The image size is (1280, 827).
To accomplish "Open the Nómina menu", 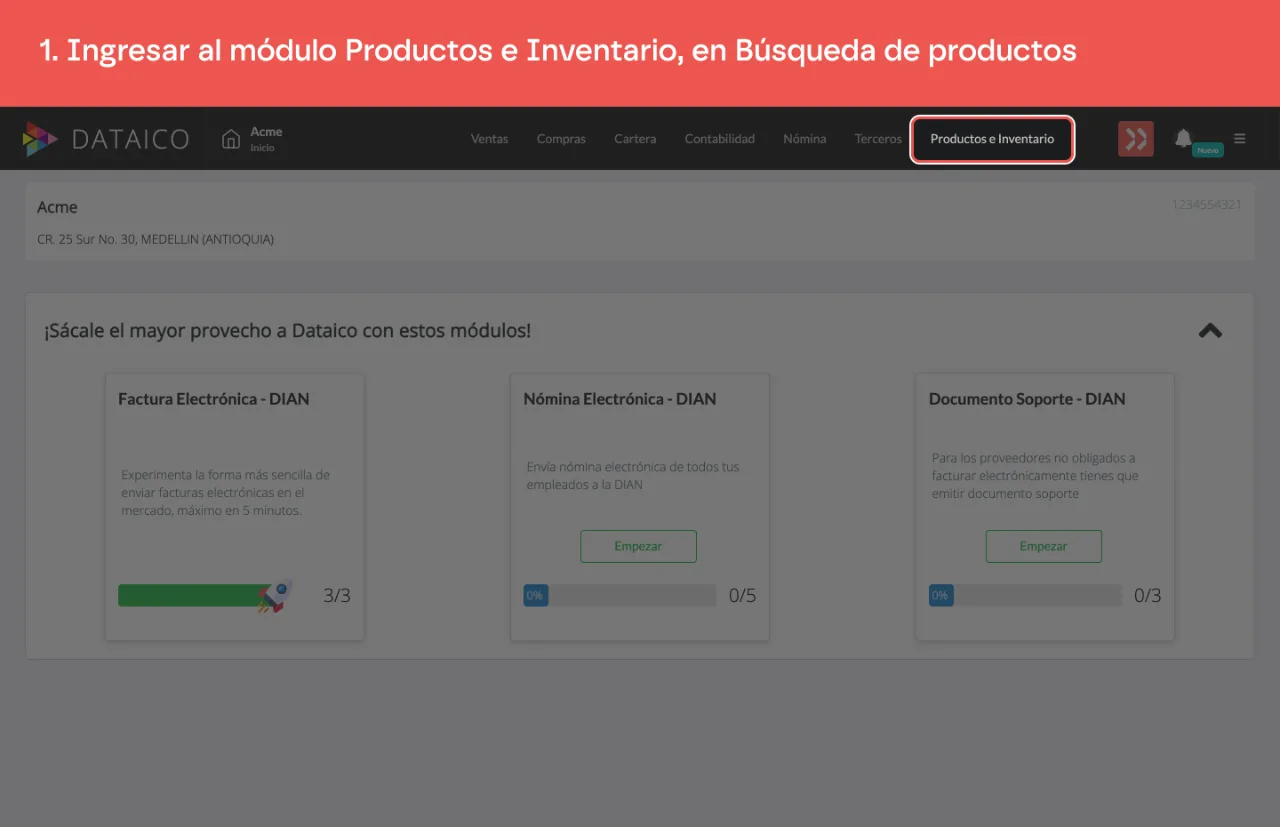I will tap(804, 139).
